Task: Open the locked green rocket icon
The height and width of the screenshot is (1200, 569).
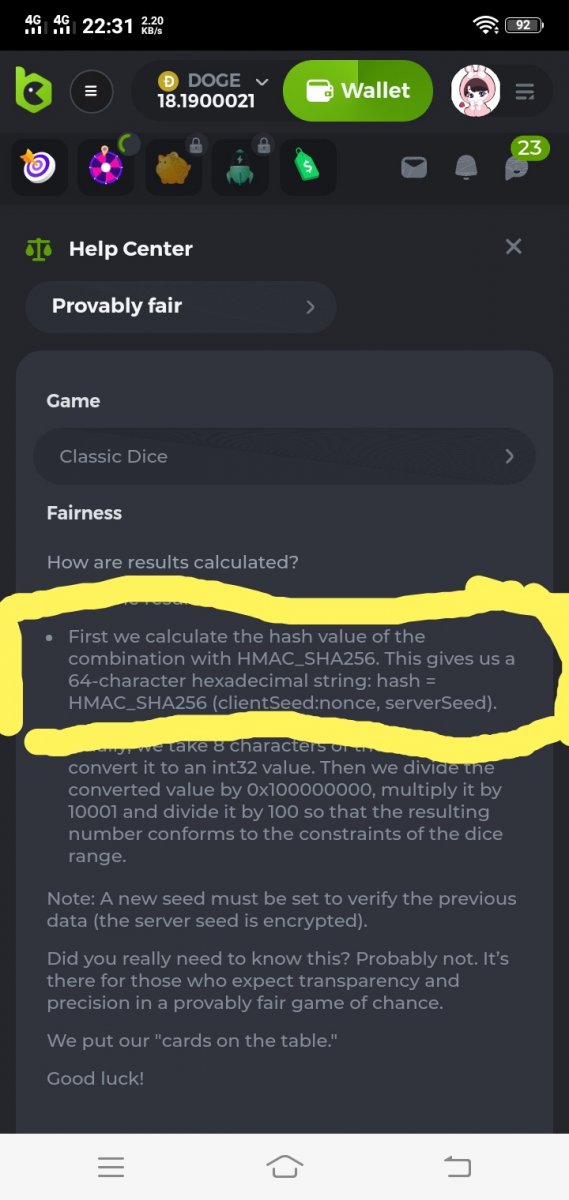Action: pyautogui.click(x=240, y=166)
